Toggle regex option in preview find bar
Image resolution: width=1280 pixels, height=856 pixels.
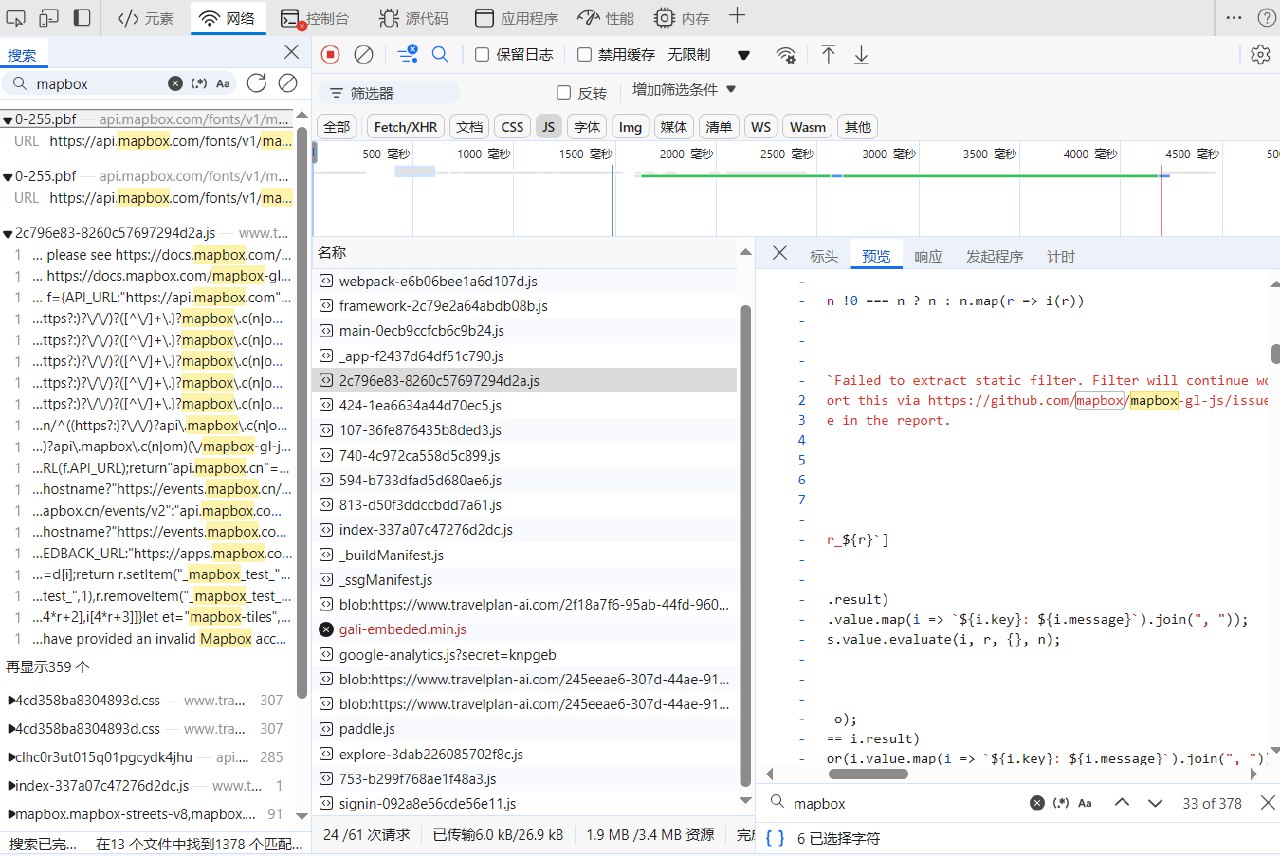coord(1061,803)
